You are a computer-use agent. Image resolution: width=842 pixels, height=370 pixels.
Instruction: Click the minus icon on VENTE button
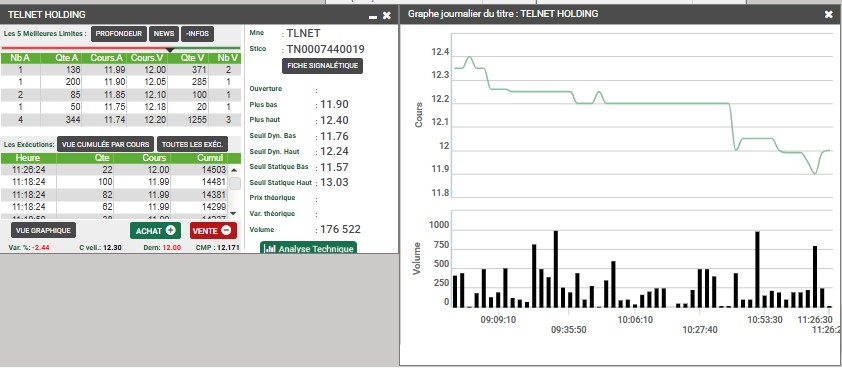click(x=226, y=230)
